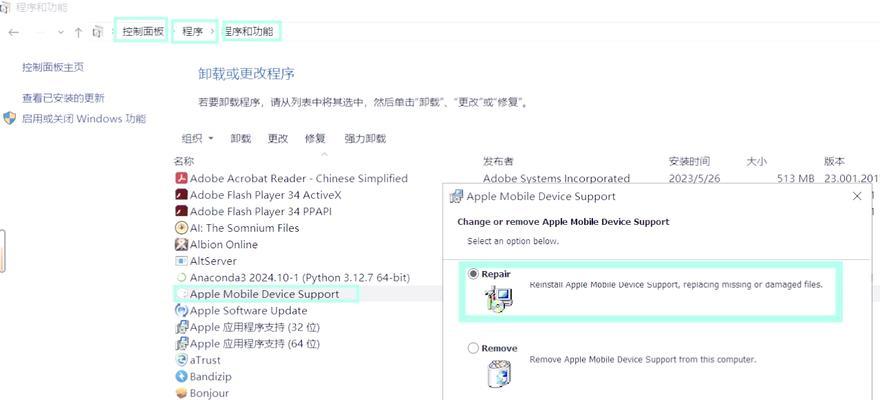This screenshot has width=880, height=400.
Task: Click the Anaconda3 icon
Action: pyautogui.click(x=181, y=278)
